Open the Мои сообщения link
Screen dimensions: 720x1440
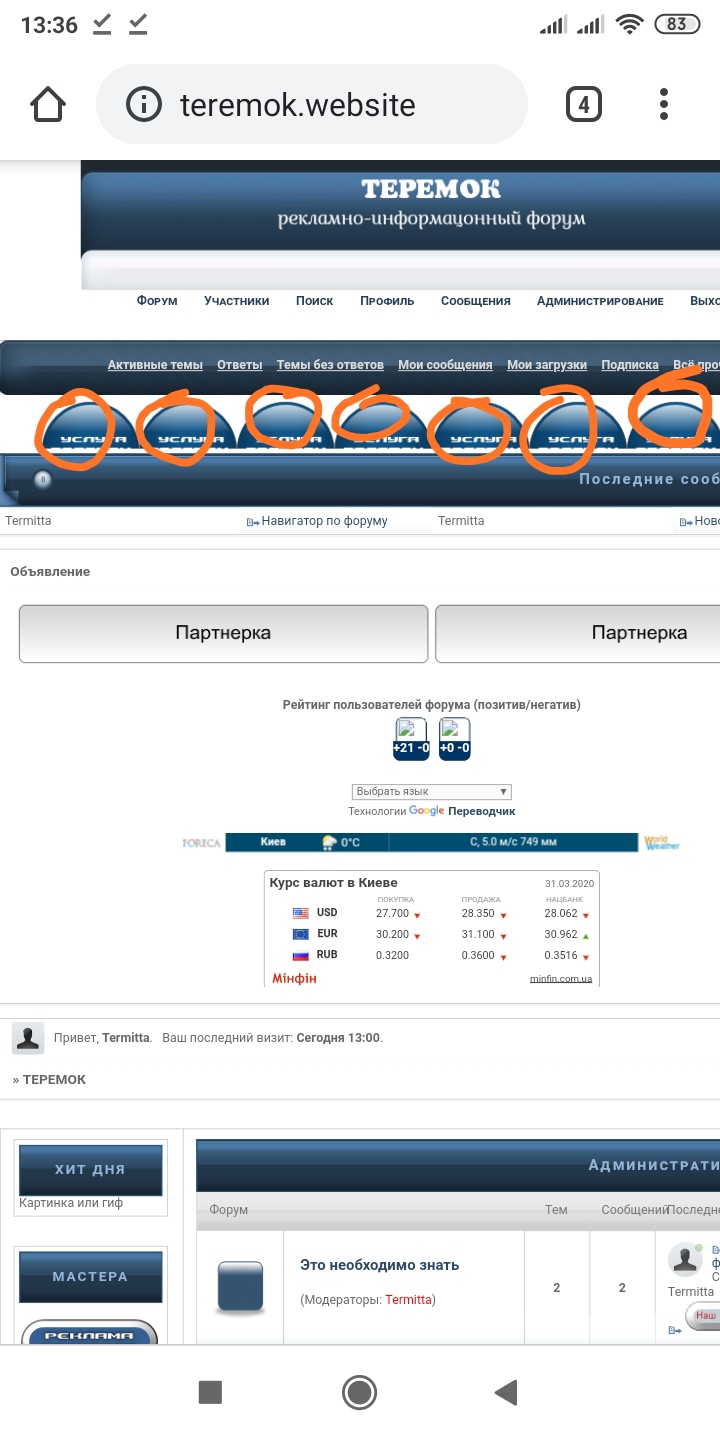click(x=445, y=365)
